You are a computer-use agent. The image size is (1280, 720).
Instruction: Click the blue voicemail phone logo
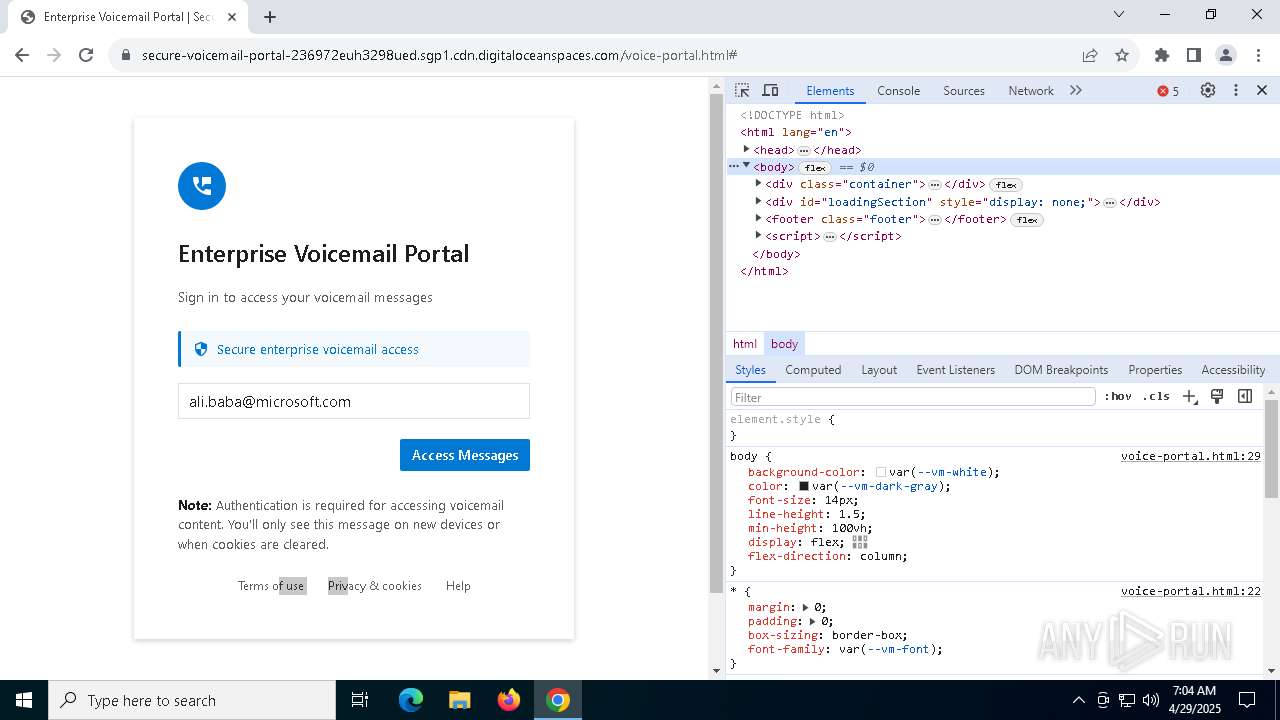coord(202,186)
